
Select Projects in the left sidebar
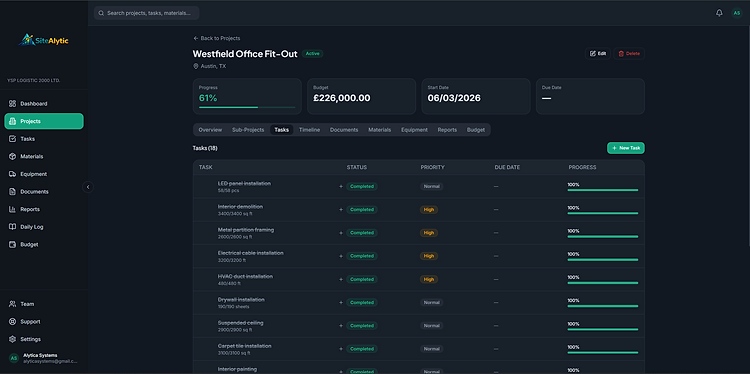[x=44, y=121]
